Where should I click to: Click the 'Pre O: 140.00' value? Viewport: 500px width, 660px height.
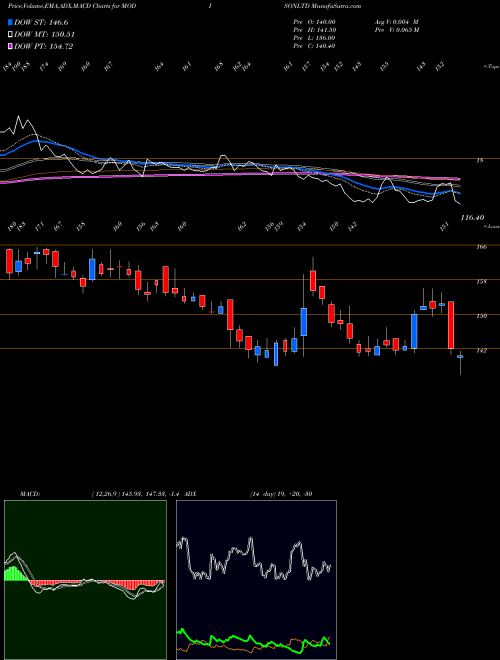tap(314, 22)
